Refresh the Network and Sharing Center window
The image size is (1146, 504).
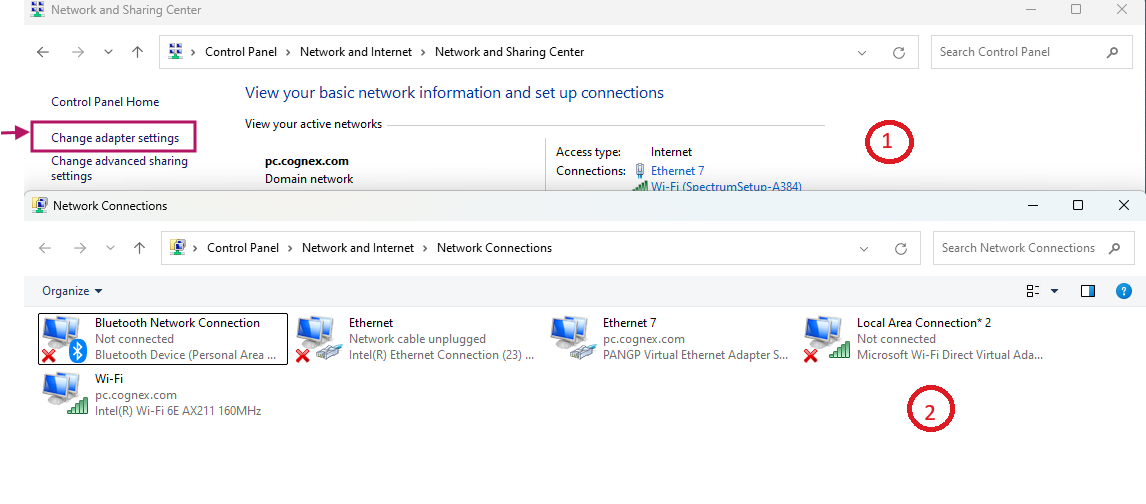[x=899, y=52]
